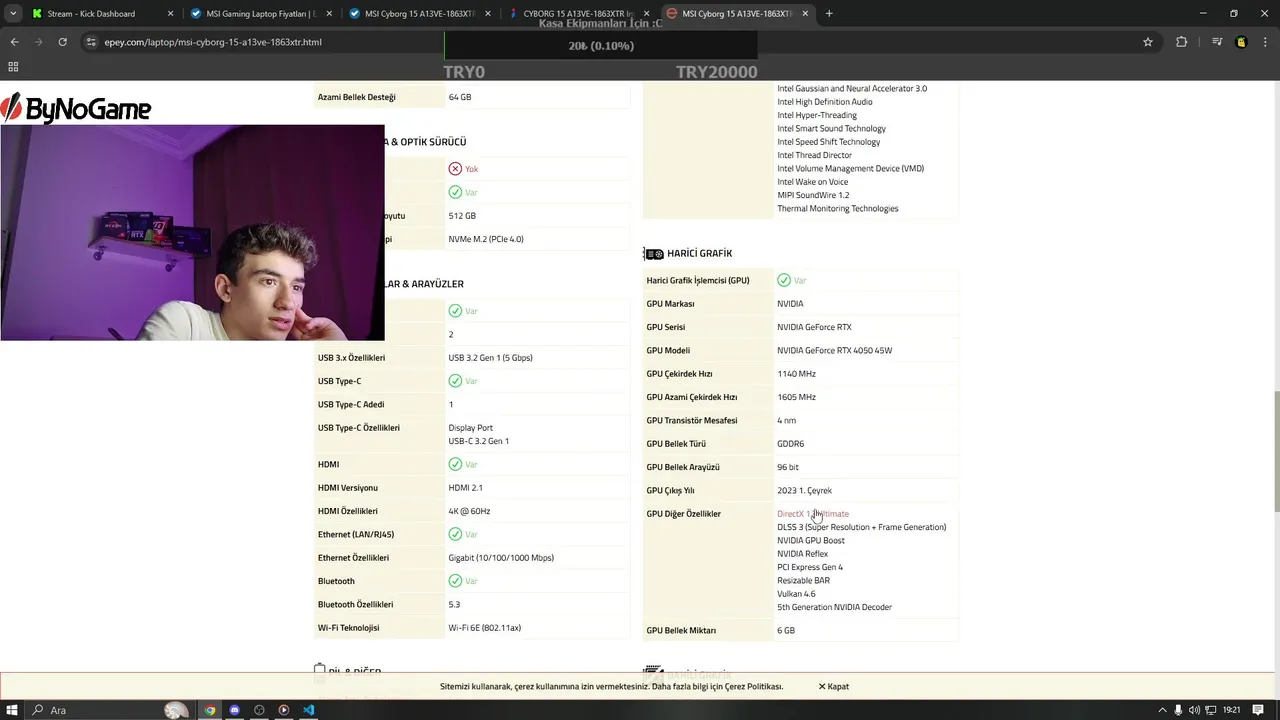Image resolution: width=1280 pixels, height=720 pixels.
Task: Open the volume control in system tray
Action: 1194,710
